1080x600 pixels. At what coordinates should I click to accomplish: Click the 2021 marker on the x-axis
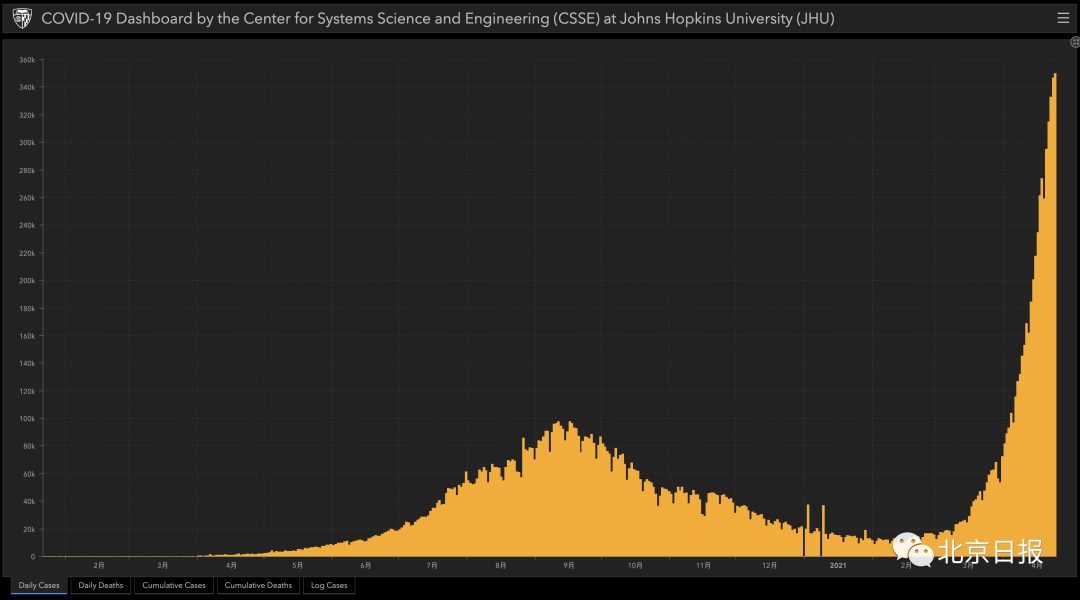(838, 565)
